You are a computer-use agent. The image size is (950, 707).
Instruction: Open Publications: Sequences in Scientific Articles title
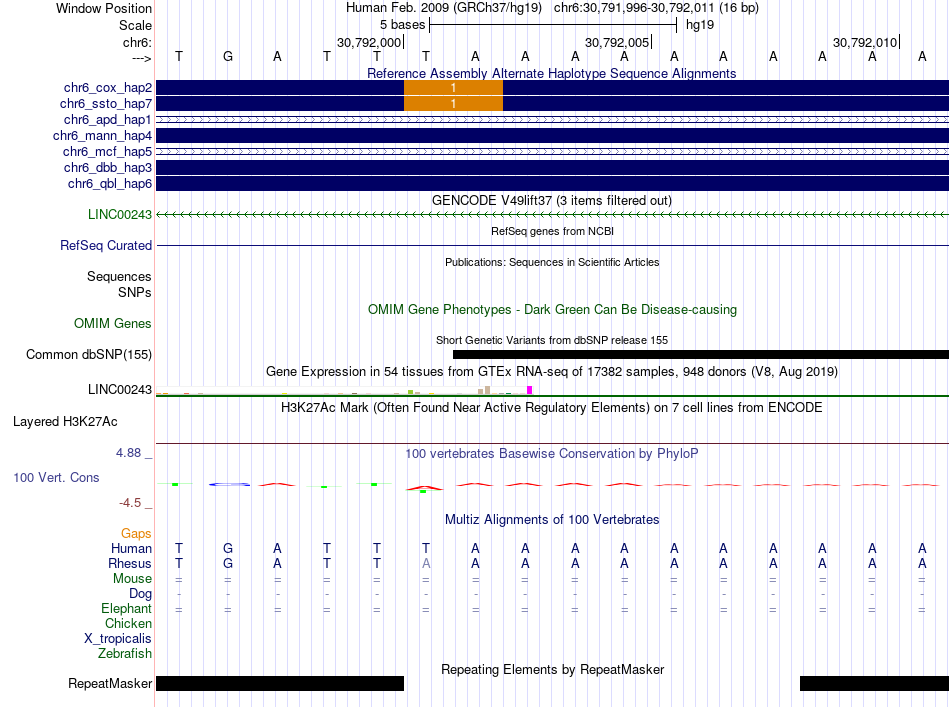552,262
